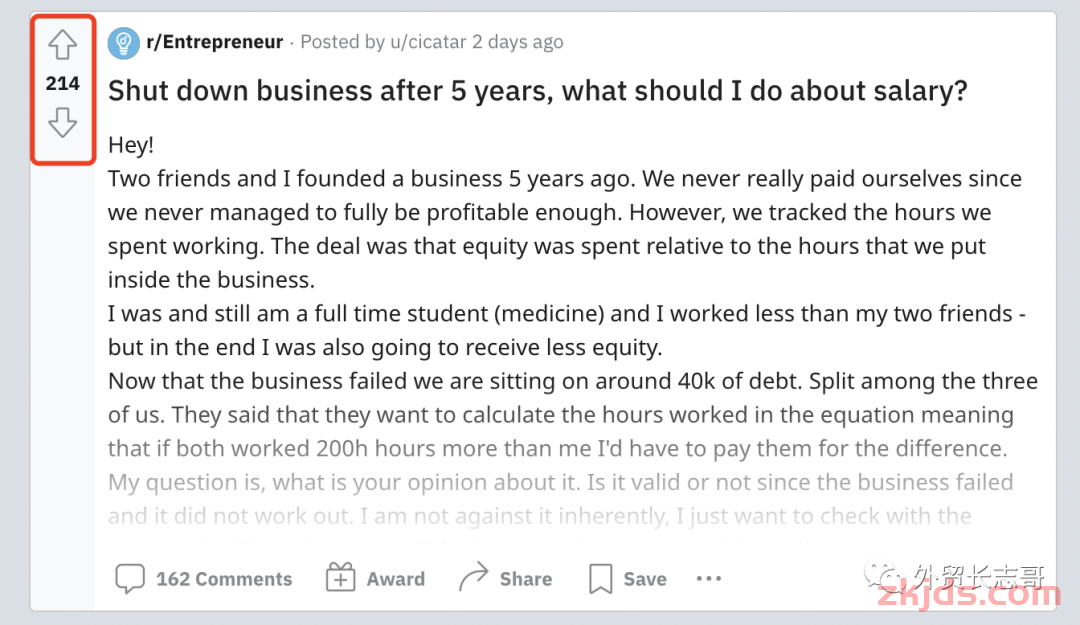Screen dimensions: 1080x625
Task: Click the 'Award' text label
Action: click(x=396, y=579)
